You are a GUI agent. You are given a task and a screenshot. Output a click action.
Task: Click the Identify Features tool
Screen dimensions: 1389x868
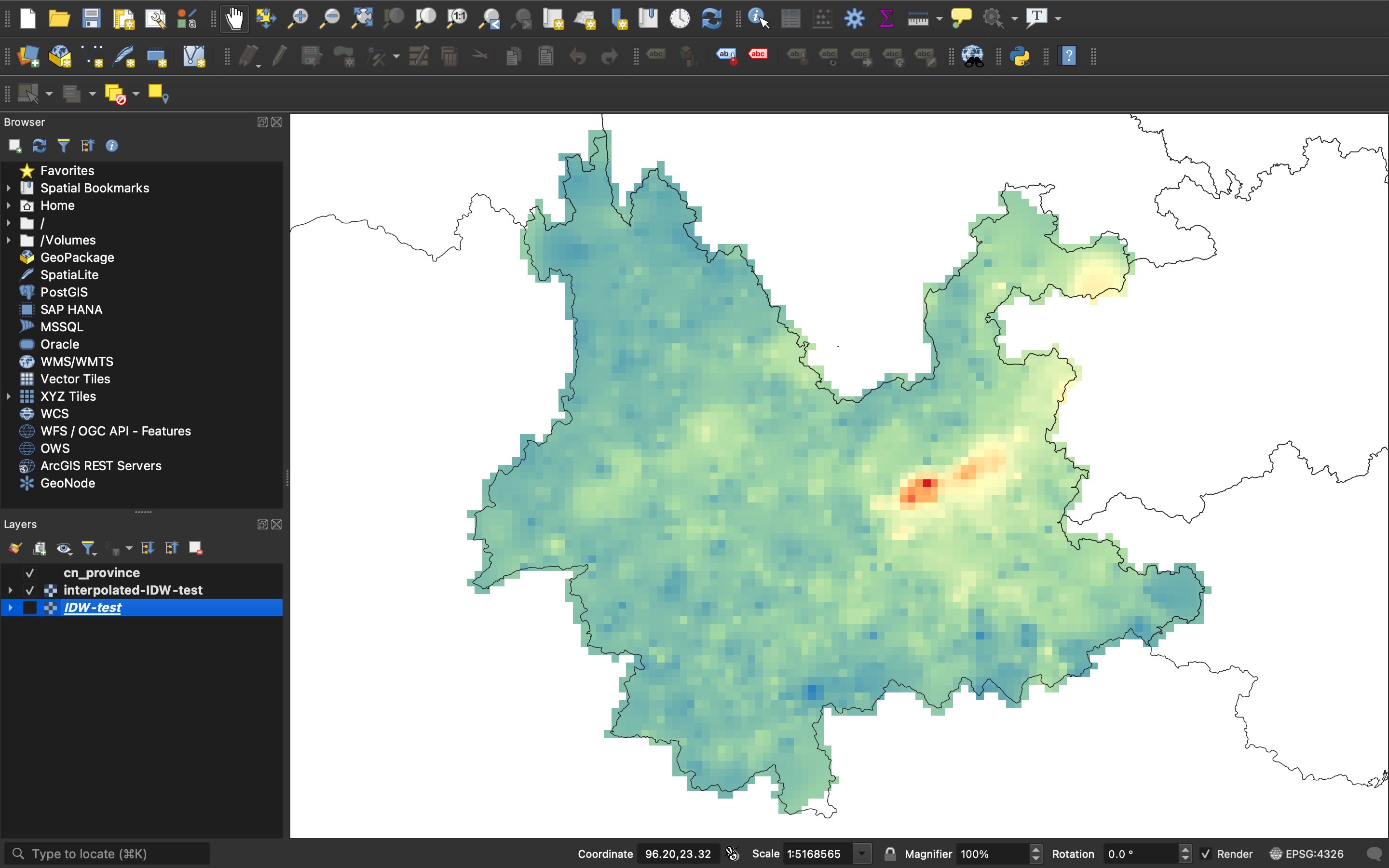tap(758, 18)
